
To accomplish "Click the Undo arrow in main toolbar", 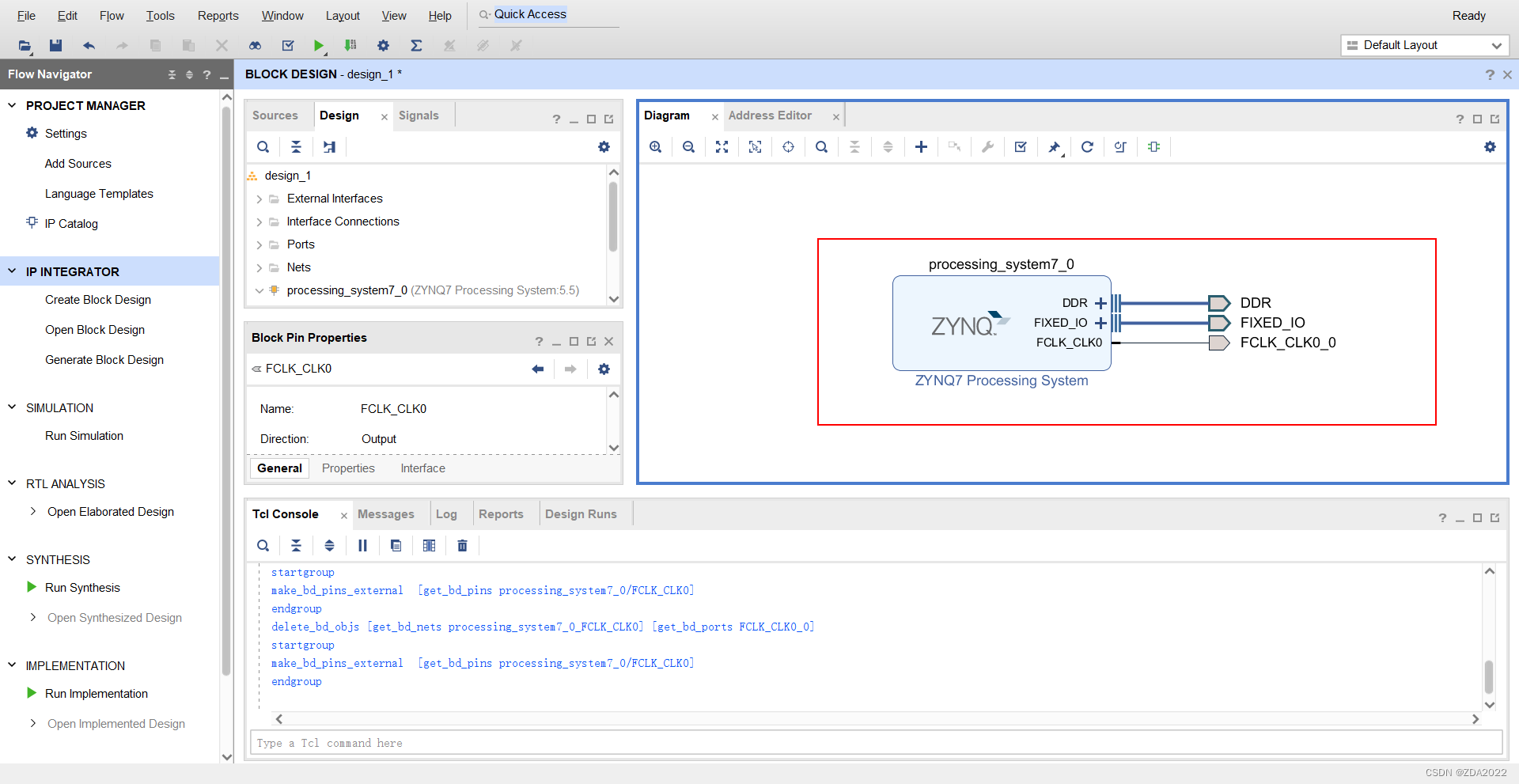I will [x=89, y=46].
